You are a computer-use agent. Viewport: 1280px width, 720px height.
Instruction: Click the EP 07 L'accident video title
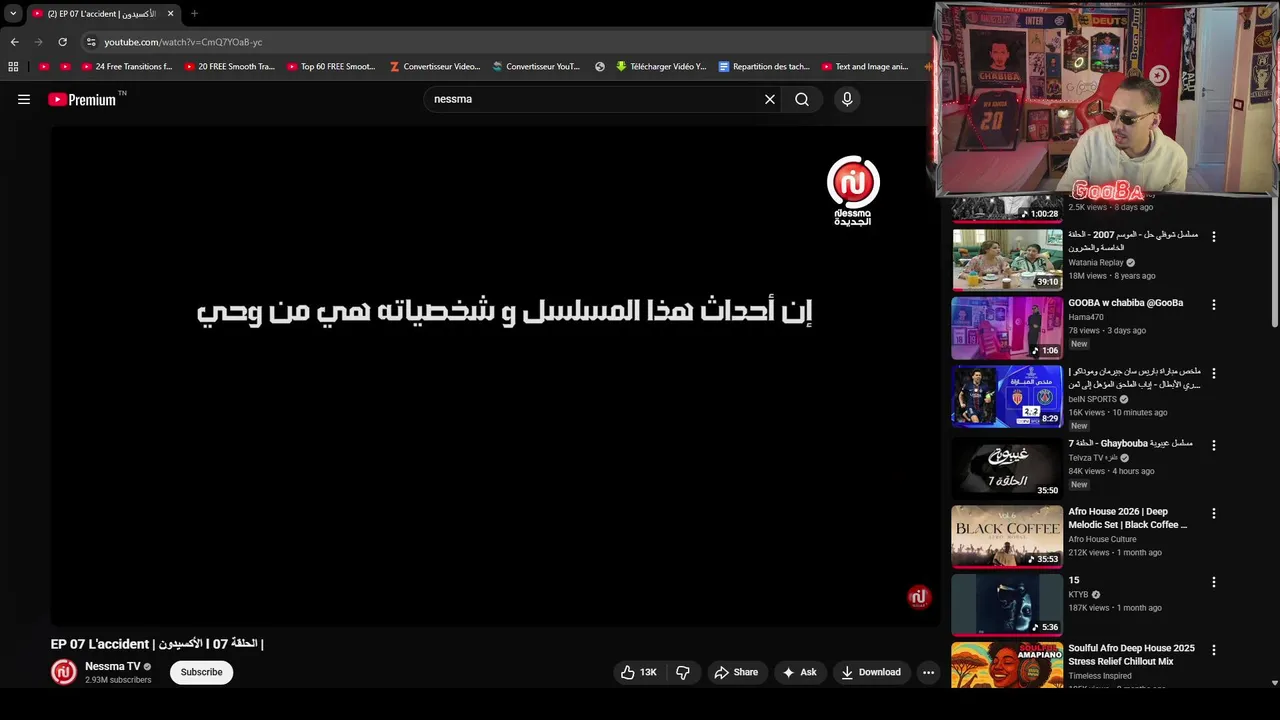pos(157,644)
